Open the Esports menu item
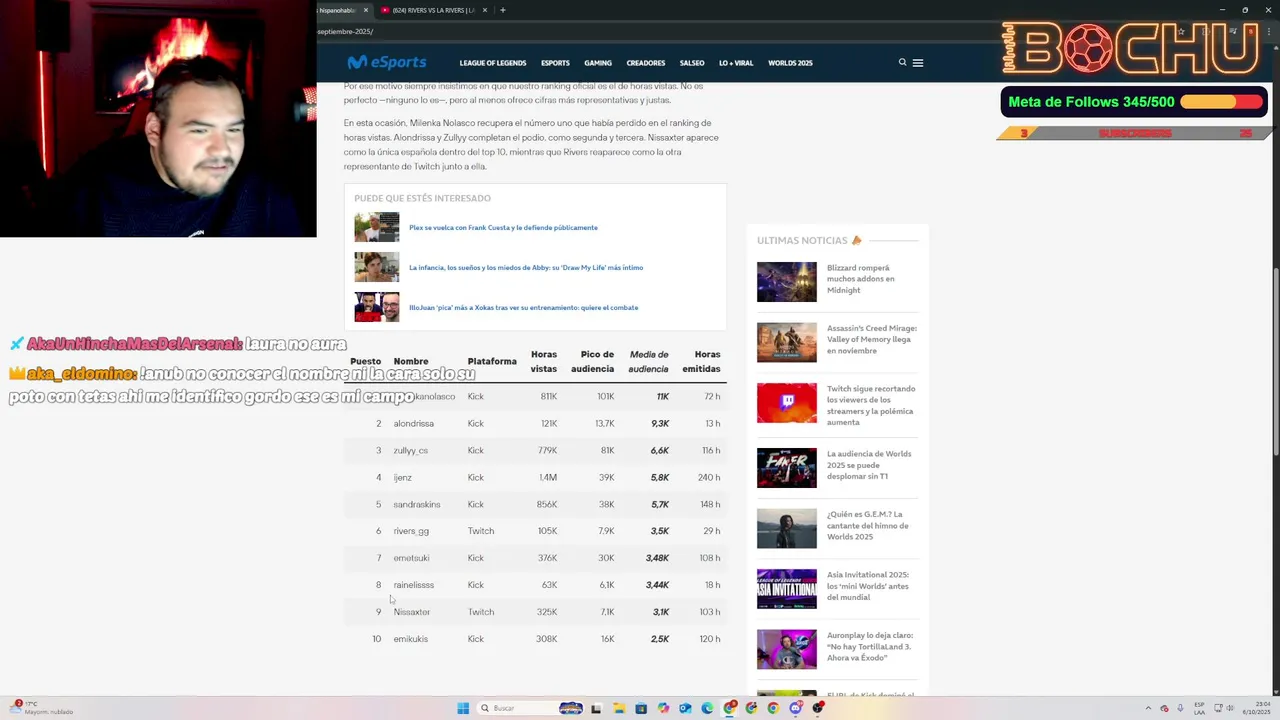 point(555,63)
